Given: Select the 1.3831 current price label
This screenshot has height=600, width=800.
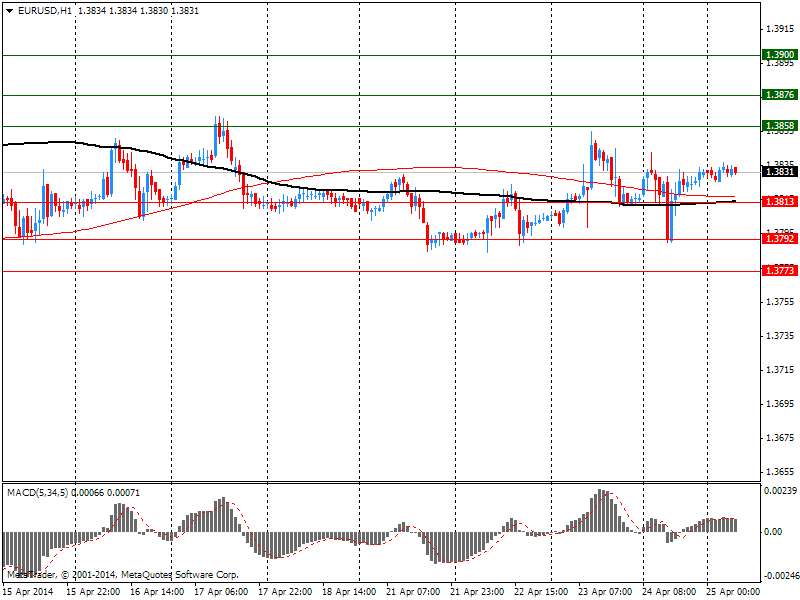Looking at the screenshot, I should [780, 171].
